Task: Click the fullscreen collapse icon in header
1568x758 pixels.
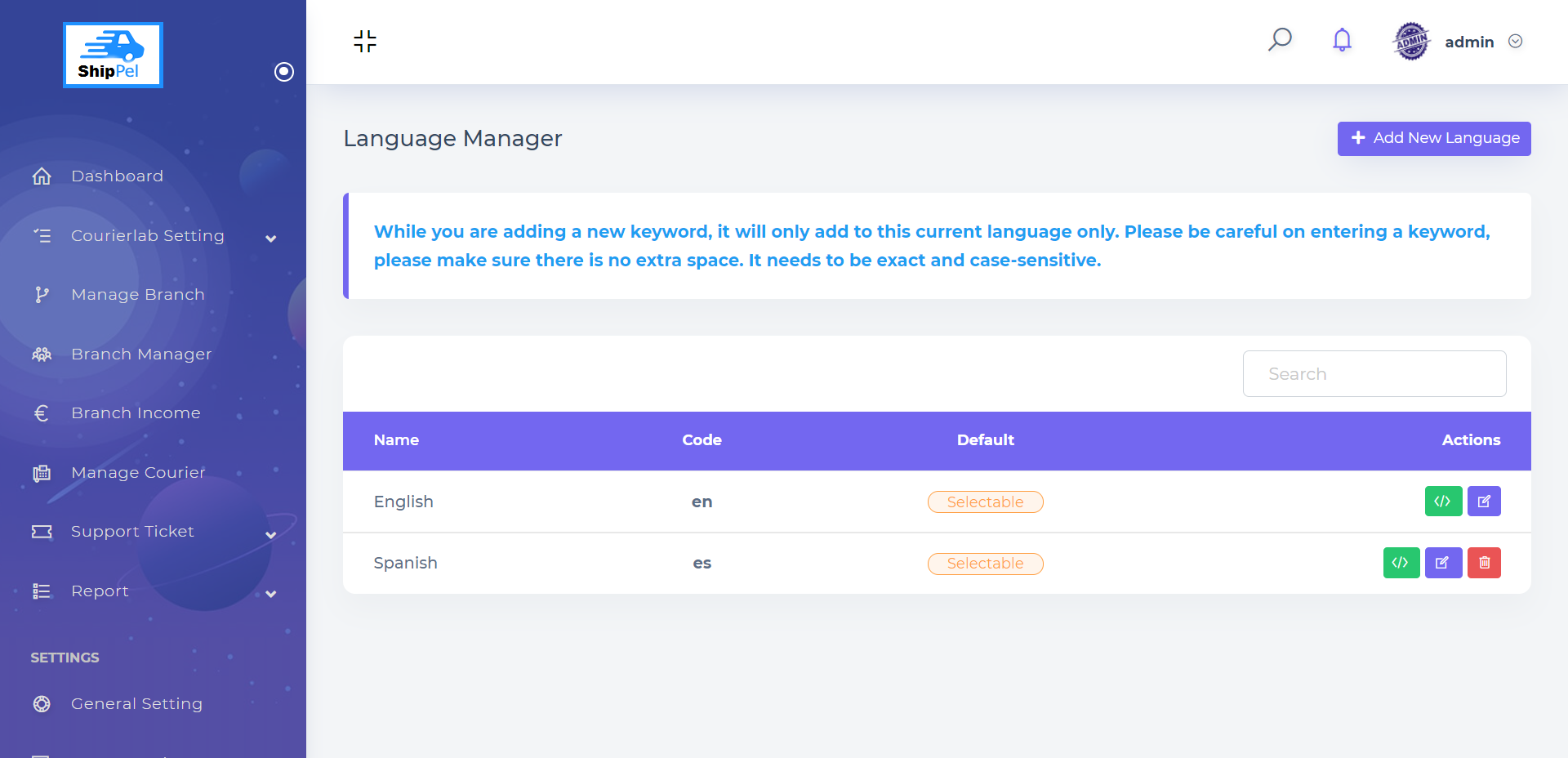Action: pos(365,41)
